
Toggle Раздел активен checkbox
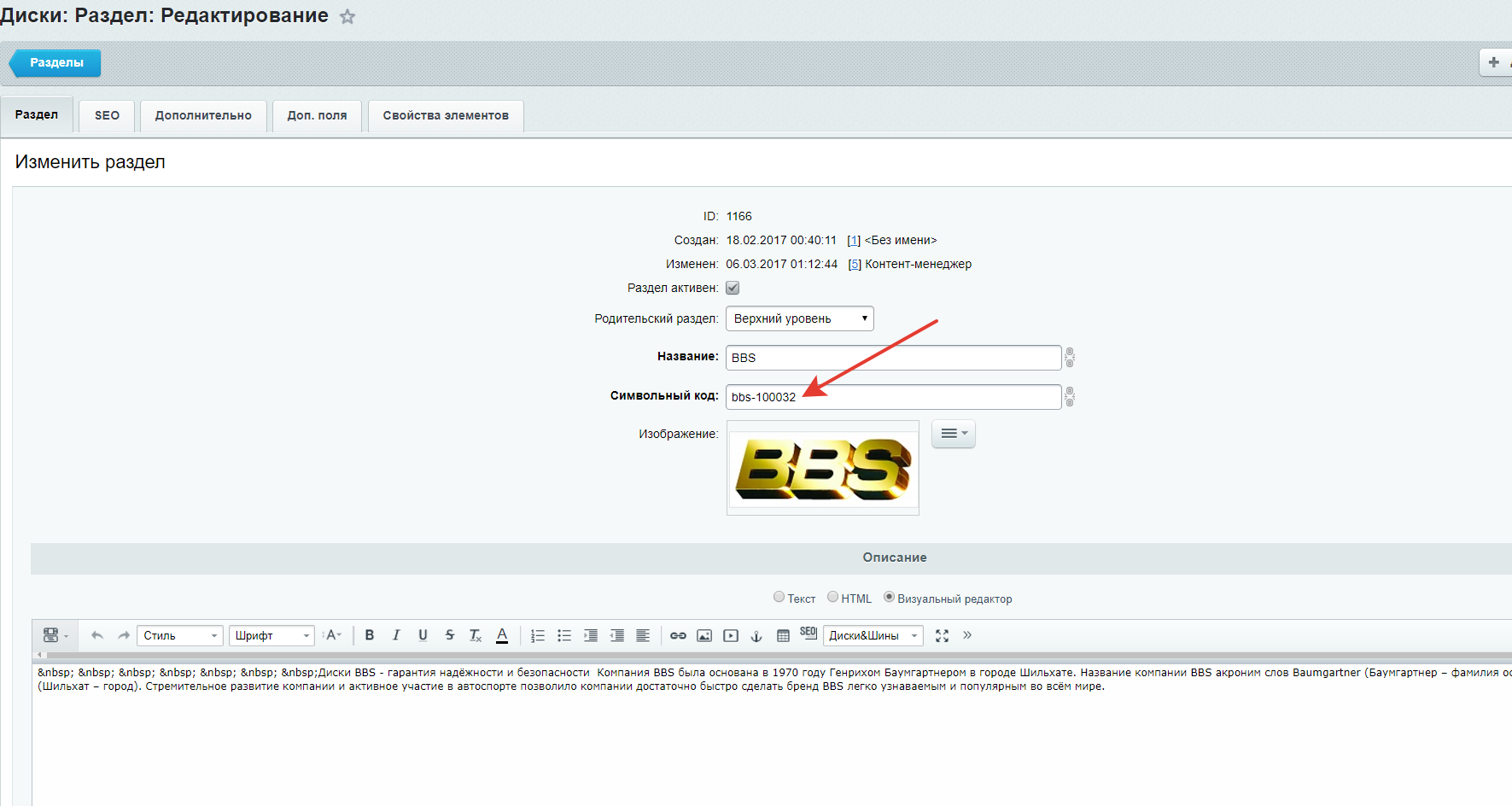733,288
